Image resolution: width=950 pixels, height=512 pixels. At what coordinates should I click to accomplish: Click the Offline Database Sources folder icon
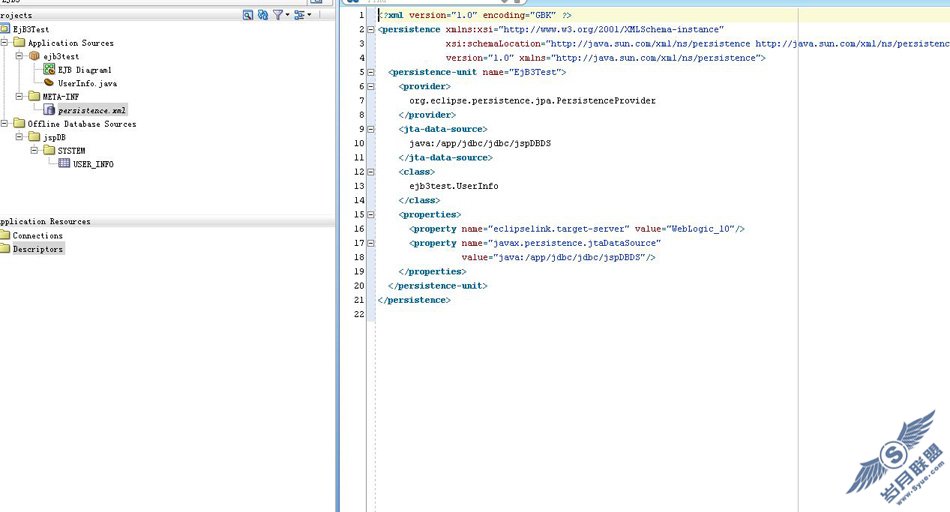coord(19,123)
